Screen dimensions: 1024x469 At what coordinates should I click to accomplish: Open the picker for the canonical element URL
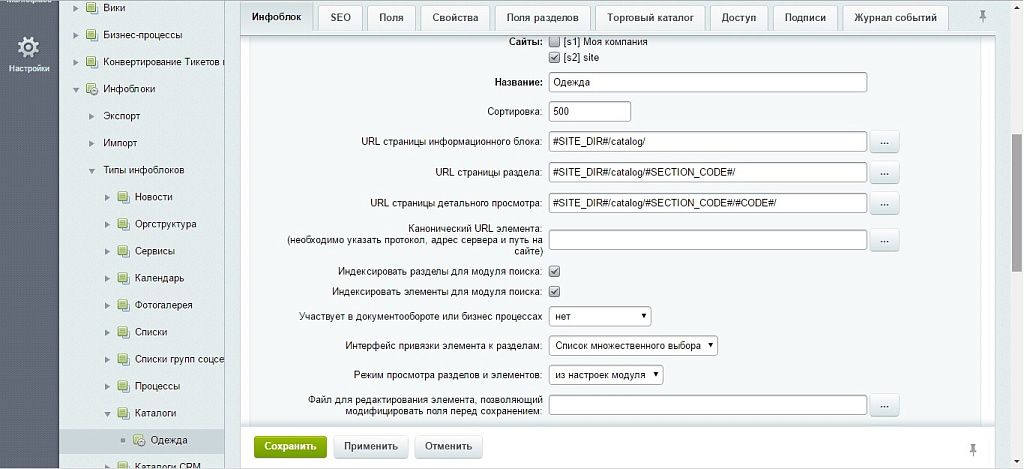884,240
